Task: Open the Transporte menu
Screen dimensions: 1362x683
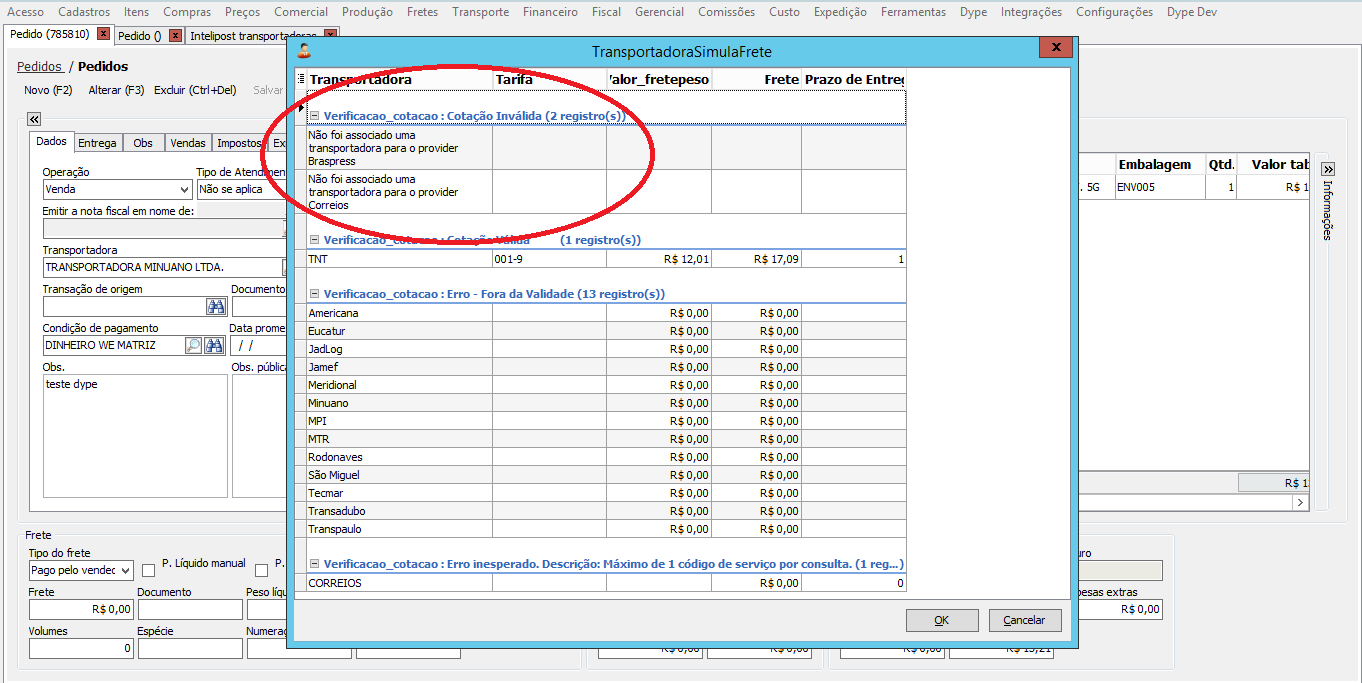Action: (x=480, y=12)
